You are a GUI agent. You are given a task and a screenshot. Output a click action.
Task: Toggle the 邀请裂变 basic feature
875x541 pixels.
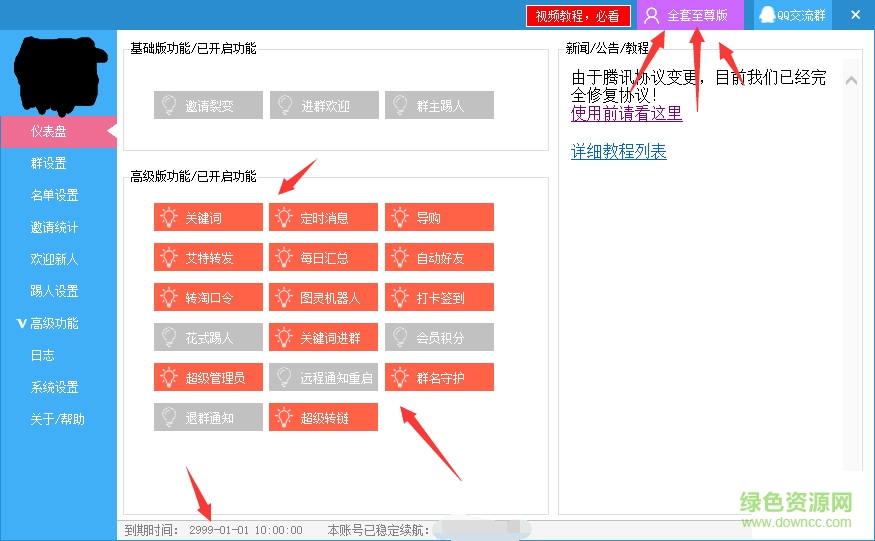click(x=208, y=105)
